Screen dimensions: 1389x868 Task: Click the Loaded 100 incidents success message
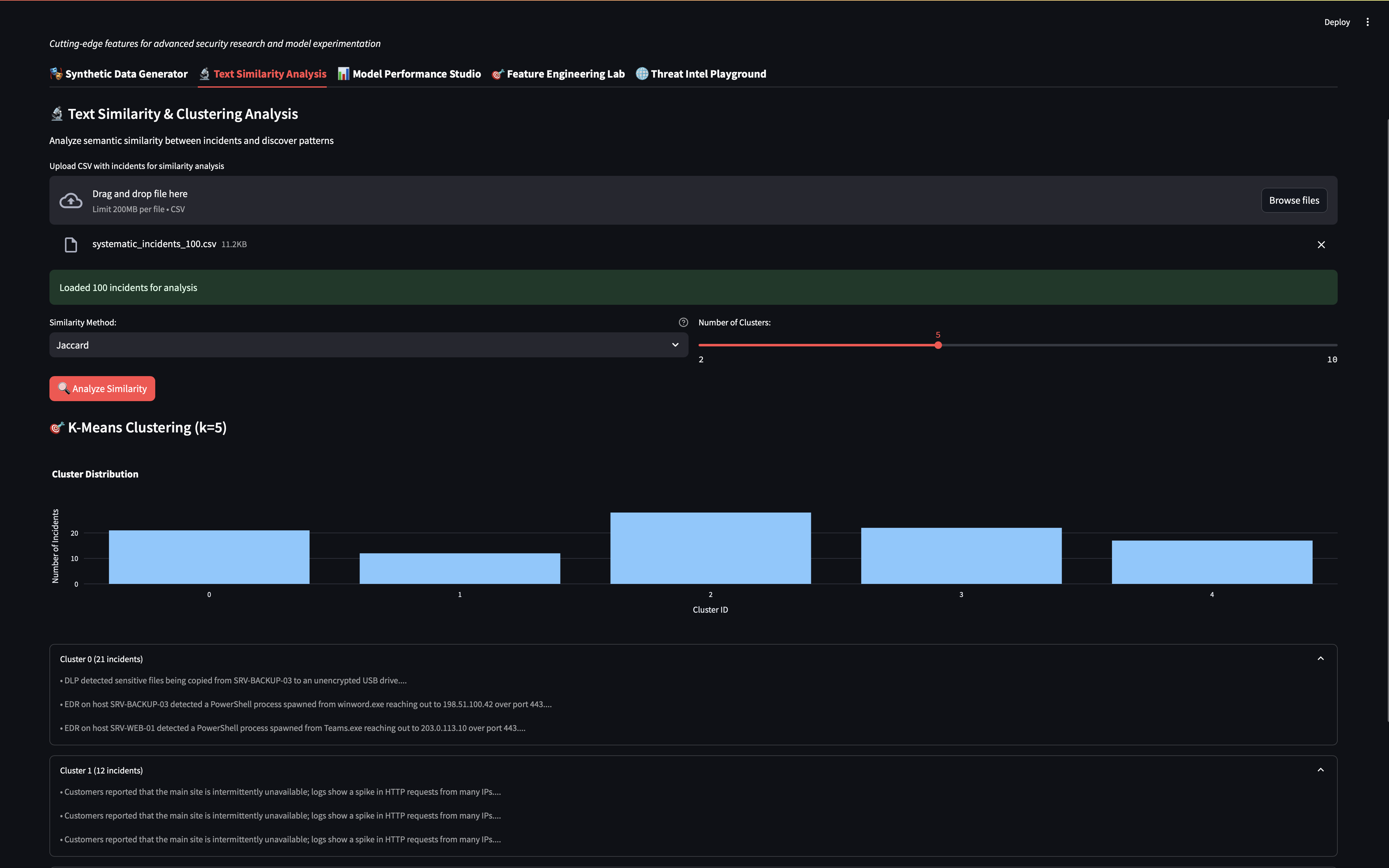pyautogui.click(x=693, y=287)
